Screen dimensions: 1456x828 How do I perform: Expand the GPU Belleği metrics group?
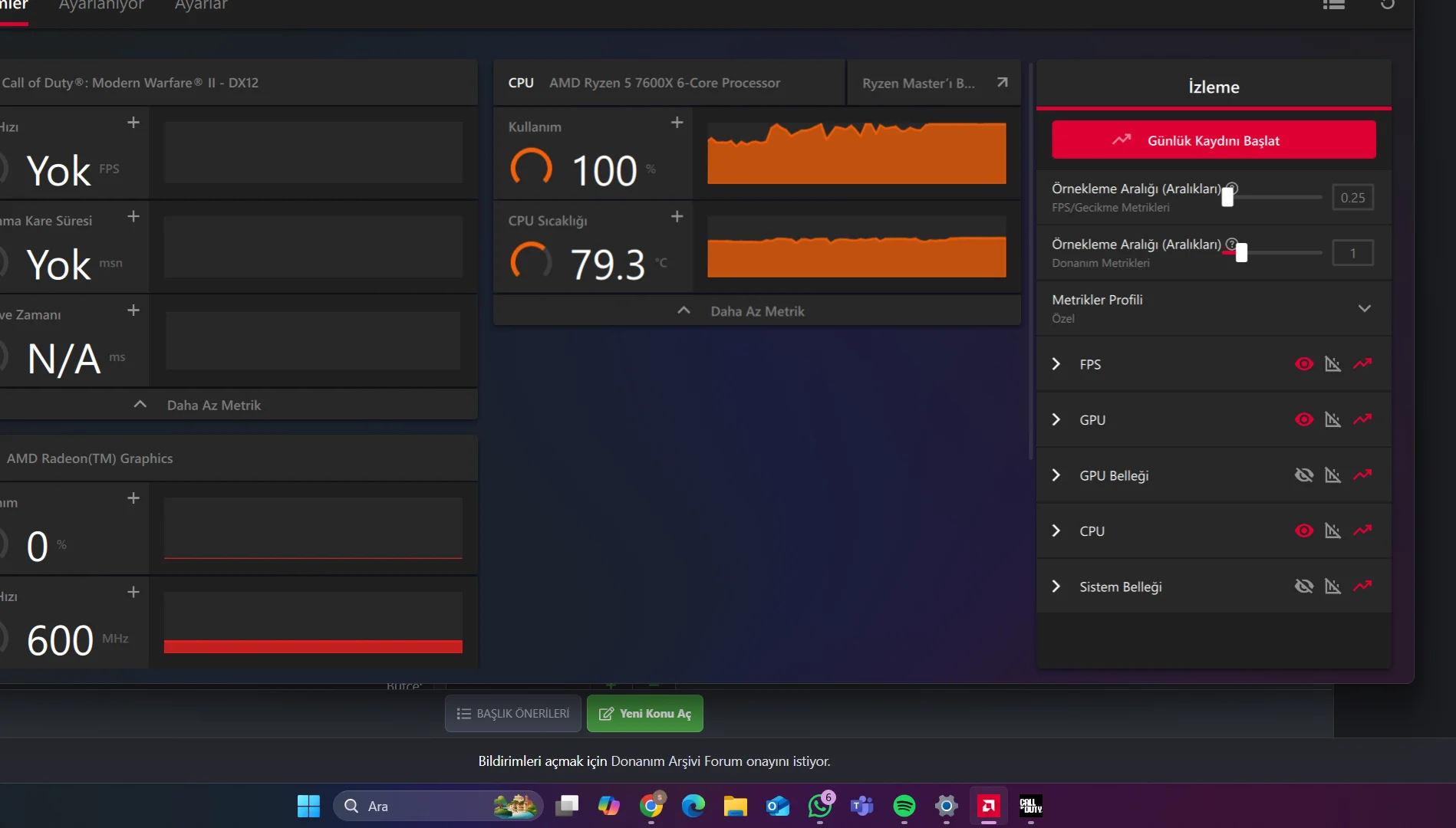(x=1056, y=475)
